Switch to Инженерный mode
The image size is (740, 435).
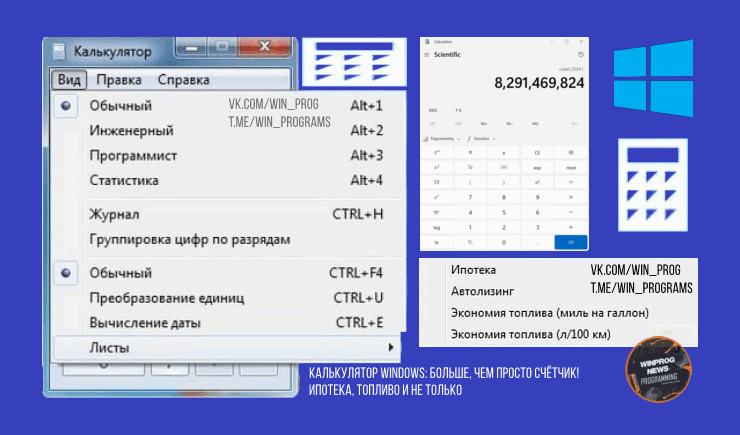coord(228,130)
